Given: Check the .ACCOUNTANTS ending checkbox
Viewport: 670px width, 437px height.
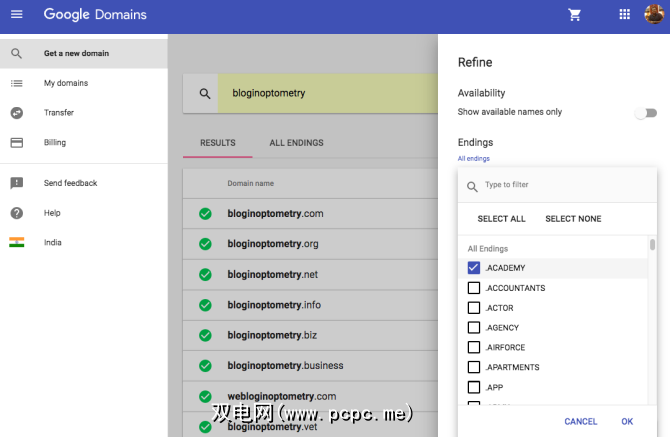Looking at the screenshot, I should pyautogui.click(x=474, y=288).
